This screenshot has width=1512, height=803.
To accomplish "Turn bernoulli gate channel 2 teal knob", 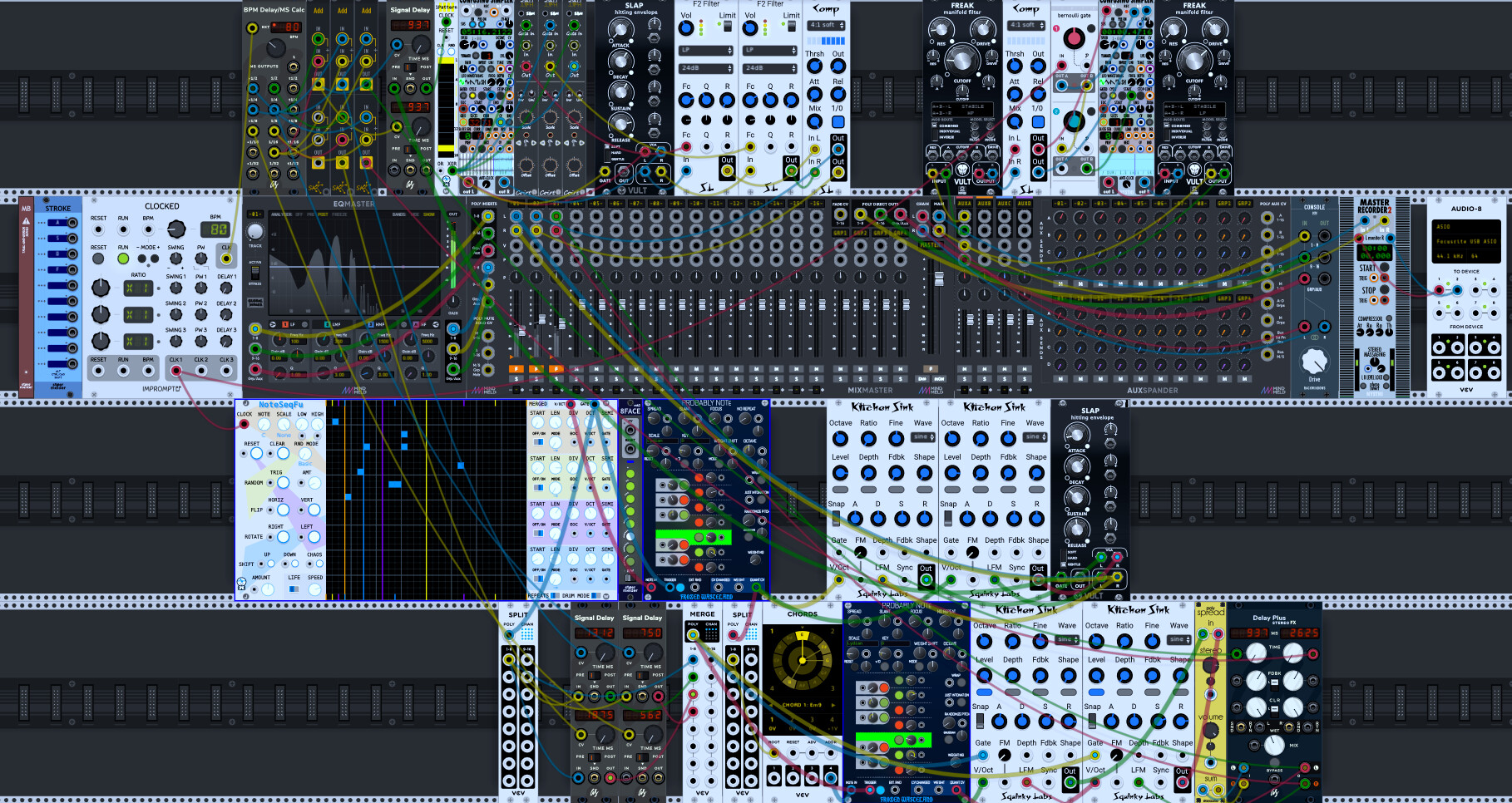I will point(1075,121).
